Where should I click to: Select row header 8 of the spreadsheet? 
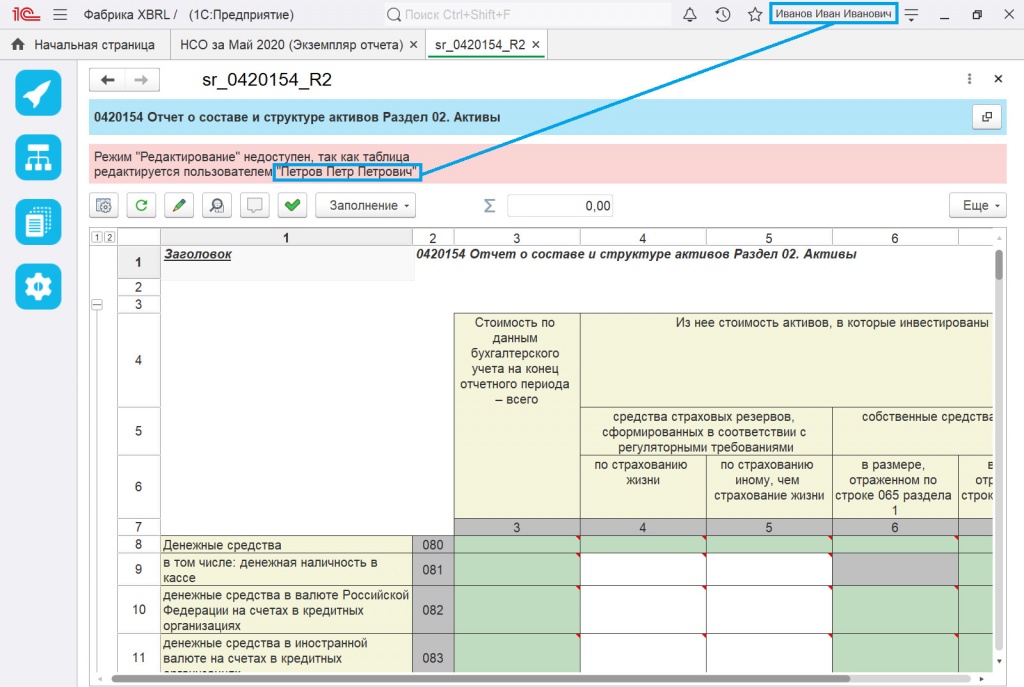pyautogui.click(x=138, y=545)
